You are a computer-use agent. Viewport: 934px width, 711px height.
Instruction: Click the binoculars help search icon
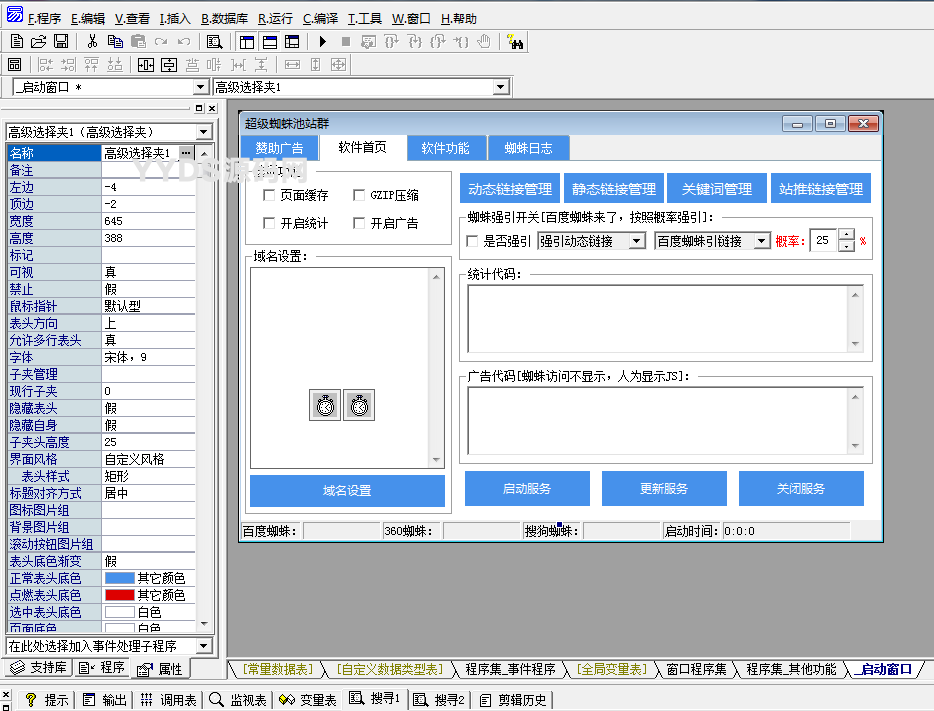(514, 41)
